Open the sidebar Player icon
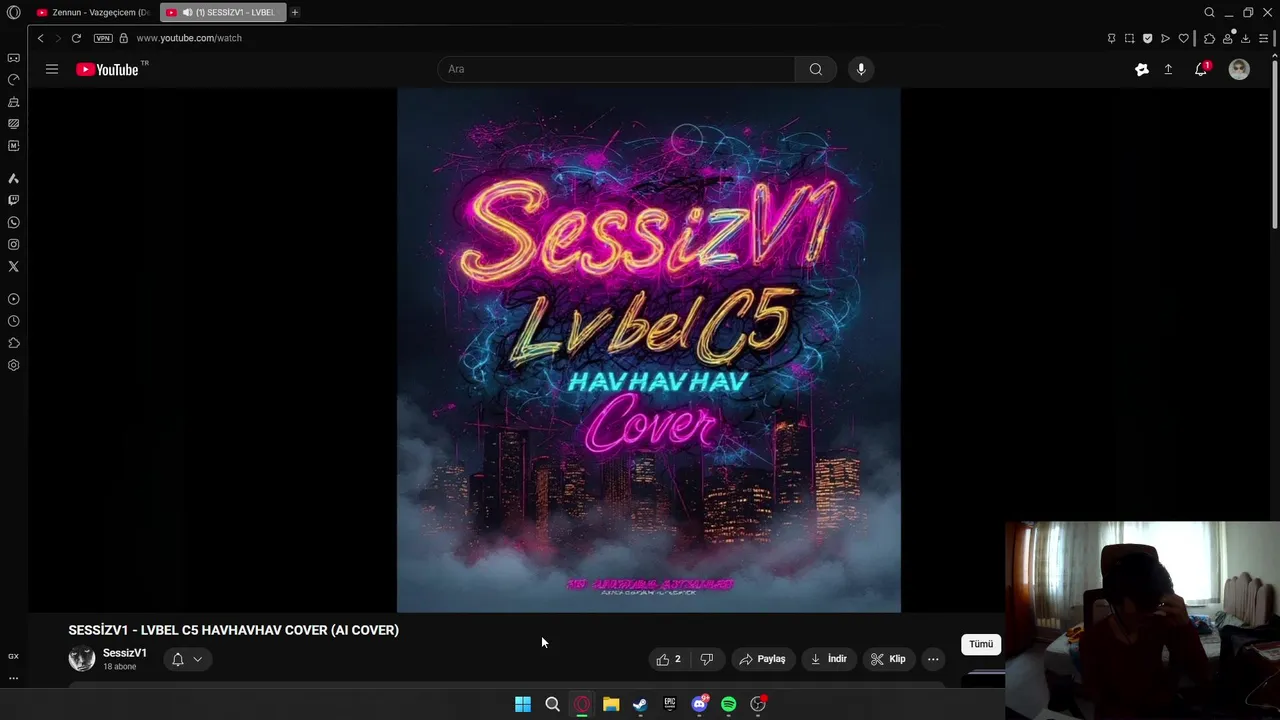1280x720 pixels. 13,299
